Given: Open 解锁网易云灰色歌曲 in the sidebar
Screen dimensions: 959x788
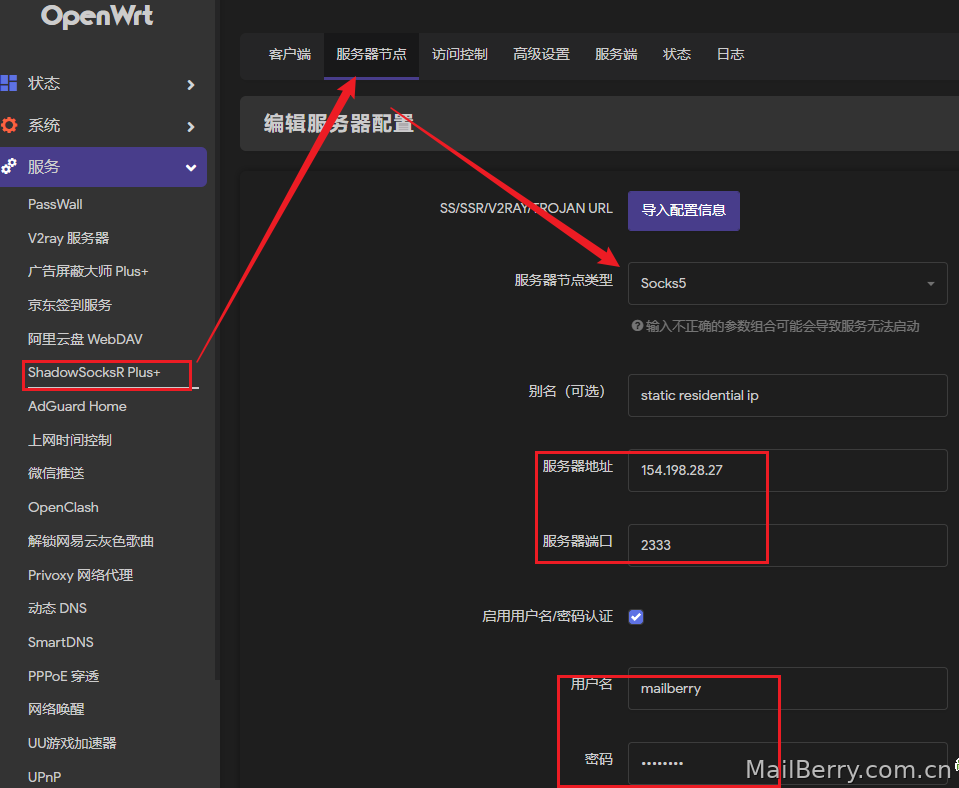Looking at the screenshot, I should [x=91, y=541].
